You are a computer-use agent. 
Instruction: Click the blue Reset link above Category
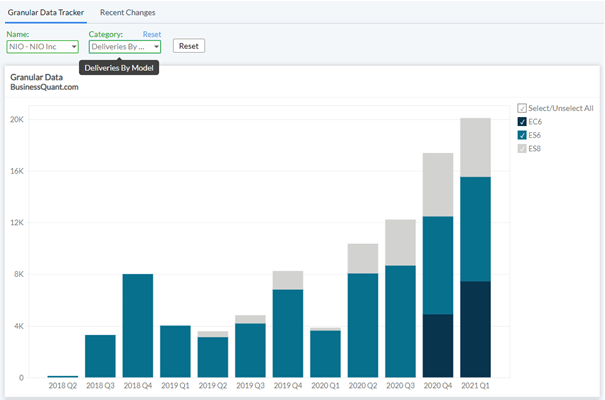click(x=152, y=34)
